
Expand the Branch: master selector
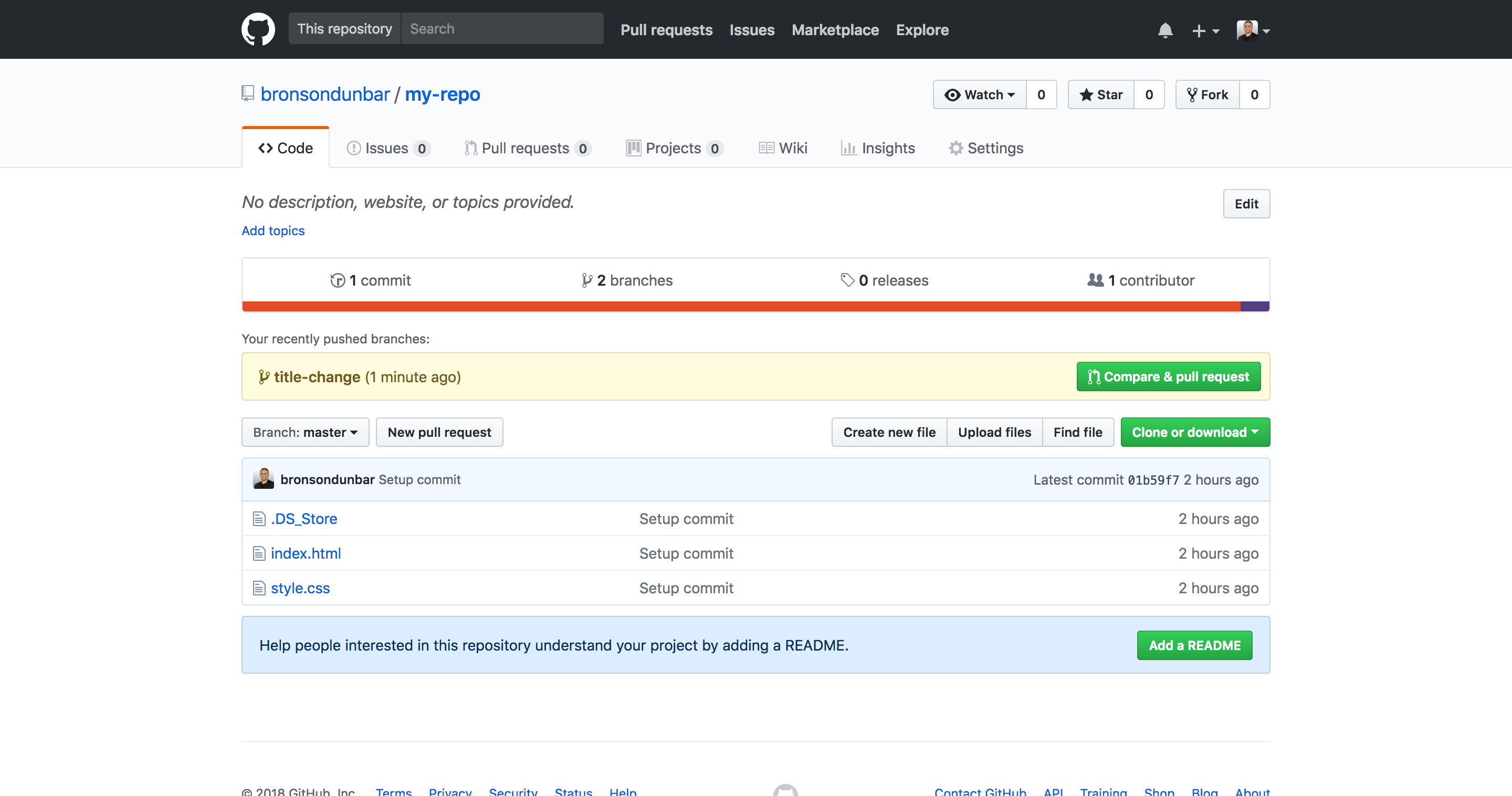[x=305, y=432]
